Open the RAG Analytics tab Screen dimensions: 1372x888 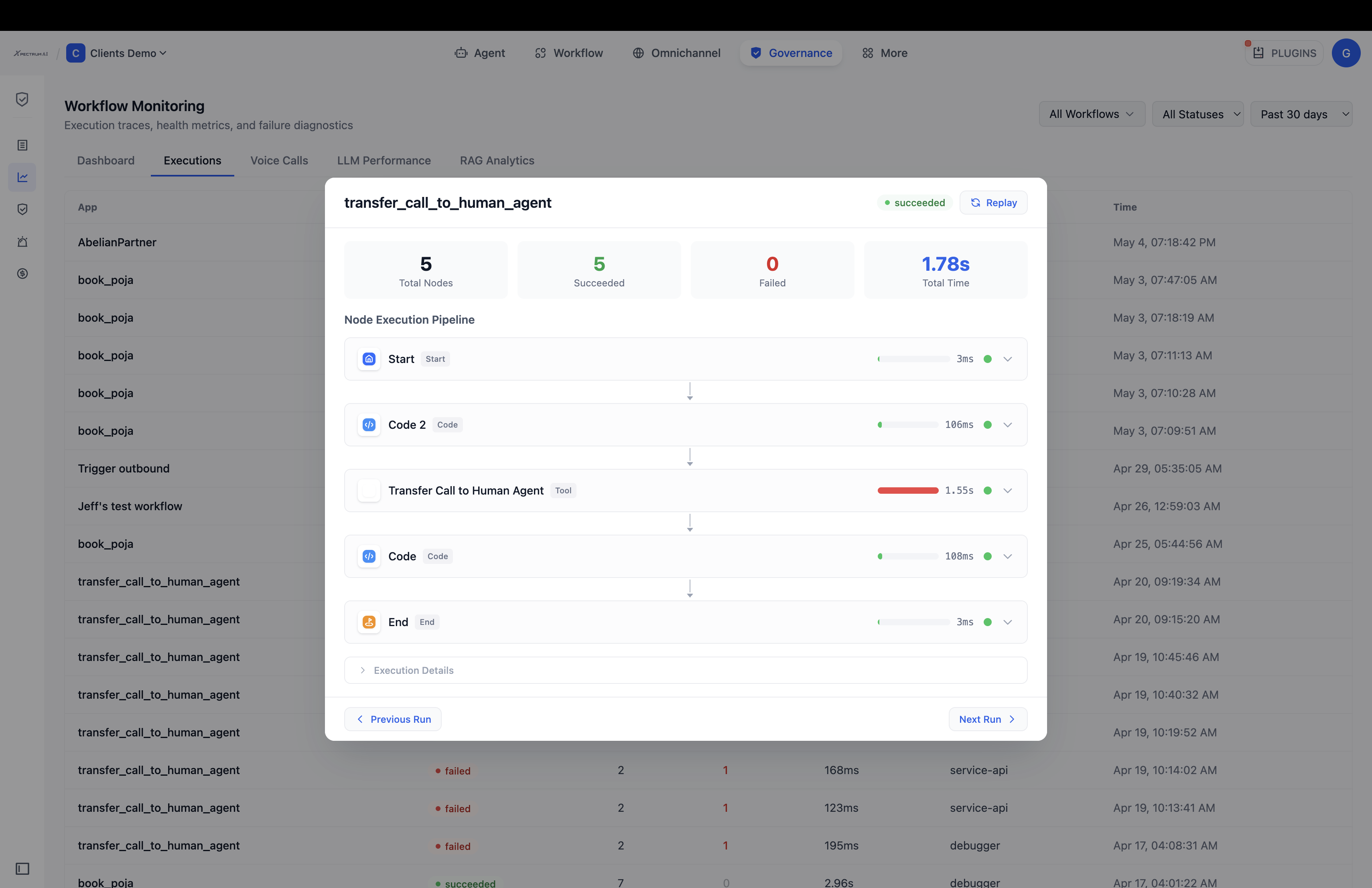(x=497, y=160)
